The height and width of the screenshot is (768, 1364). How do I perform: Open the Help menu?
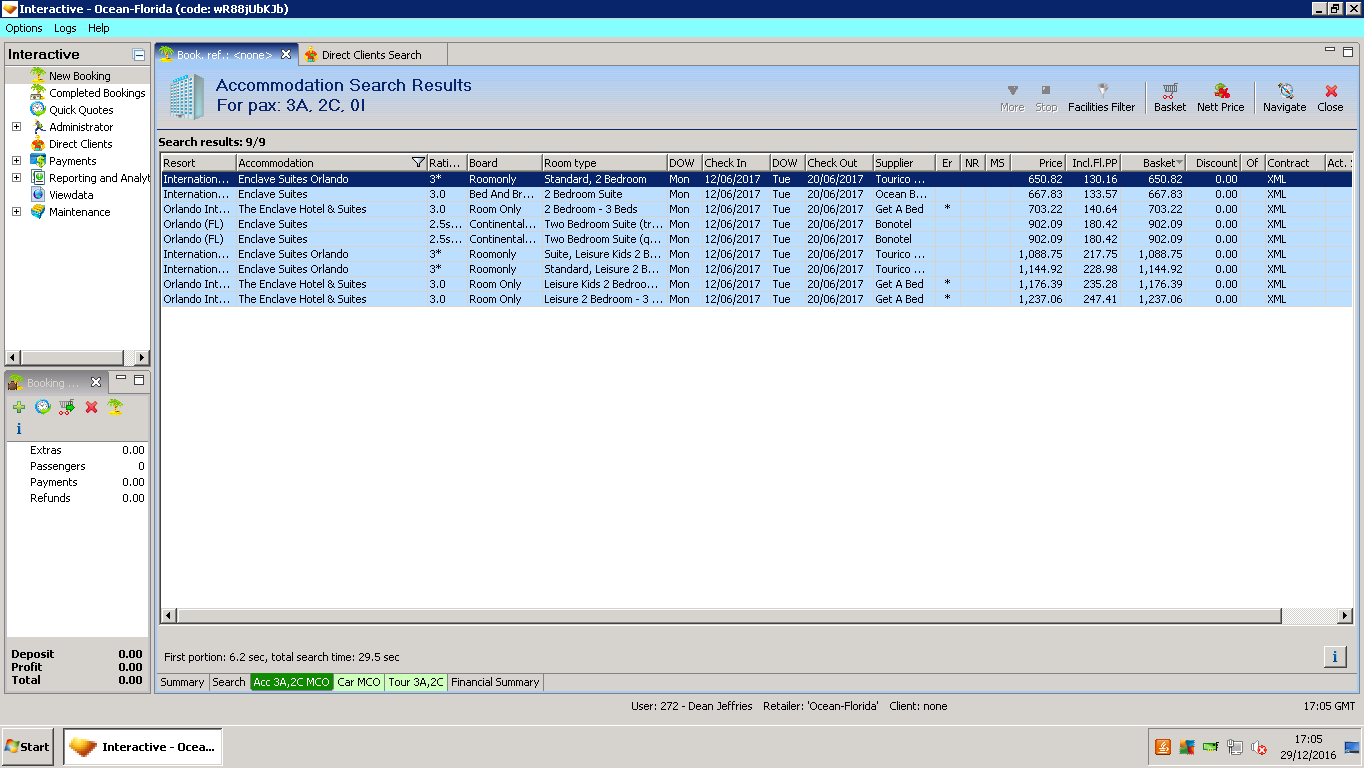click(x=99, y=28)
